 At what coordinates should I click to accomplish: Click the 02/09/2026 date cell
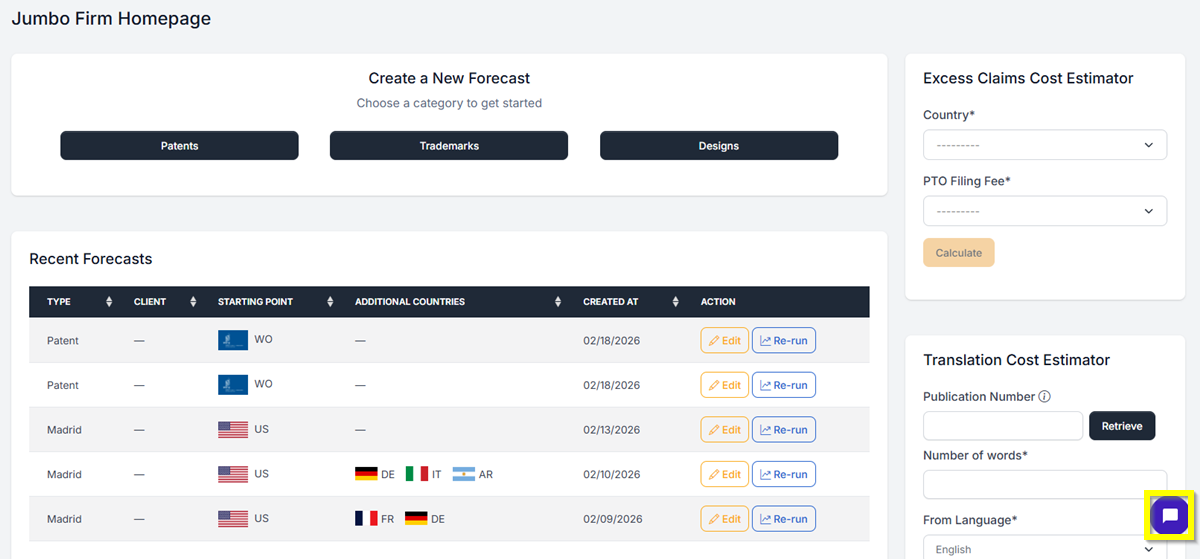612,519
